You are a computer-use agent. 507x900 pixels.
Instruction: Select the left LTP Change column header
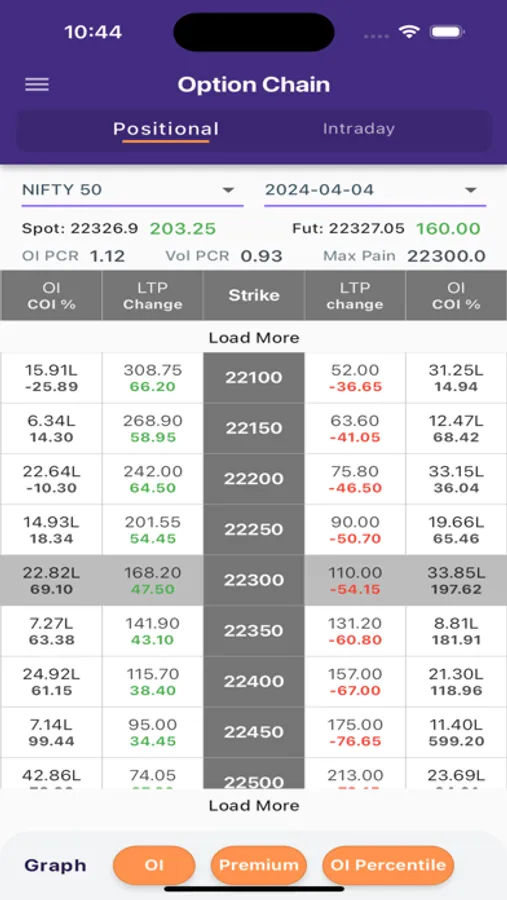[x=152, y=295]
